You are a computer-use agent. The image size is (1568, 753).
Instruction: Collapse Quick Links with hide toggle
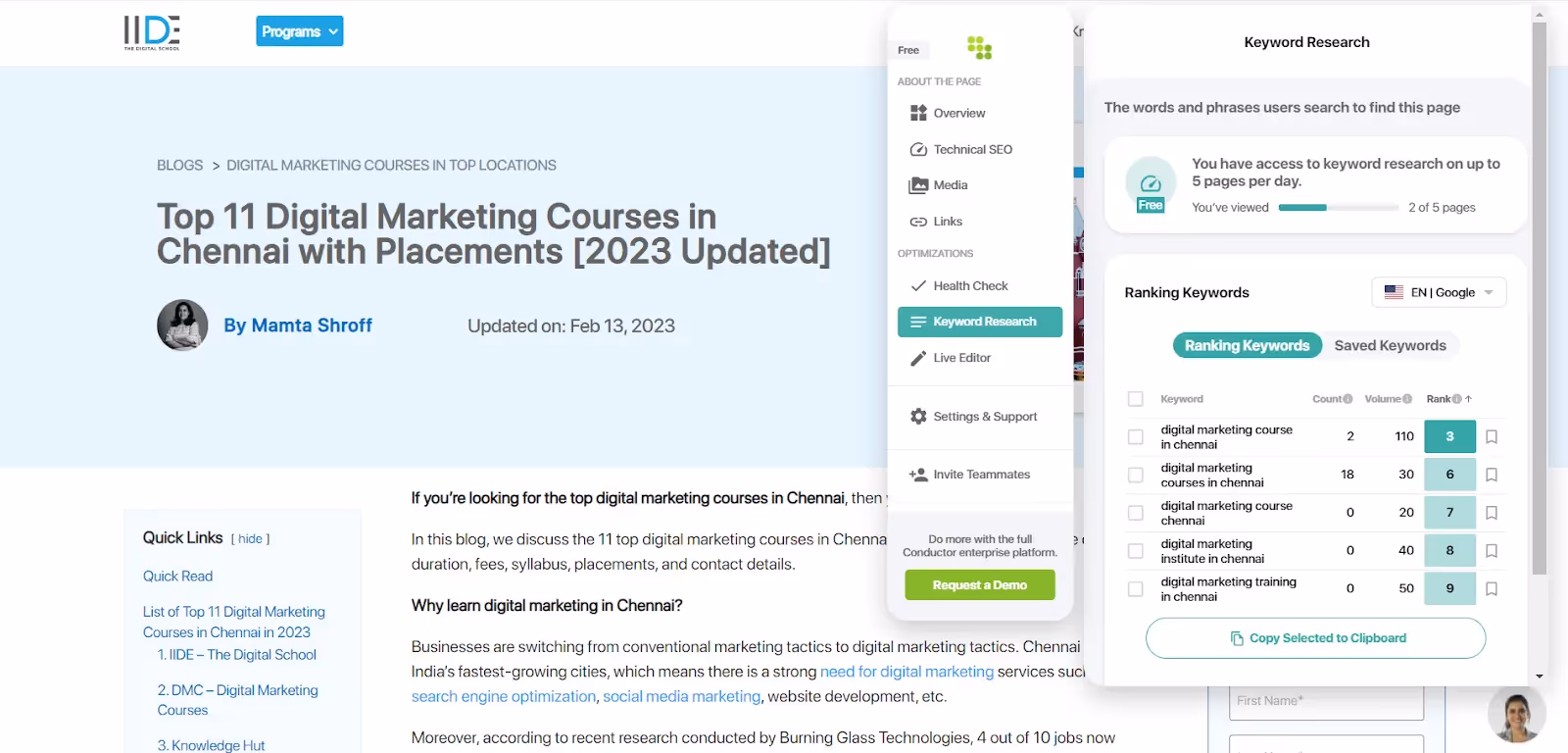(x=250, y=539)
